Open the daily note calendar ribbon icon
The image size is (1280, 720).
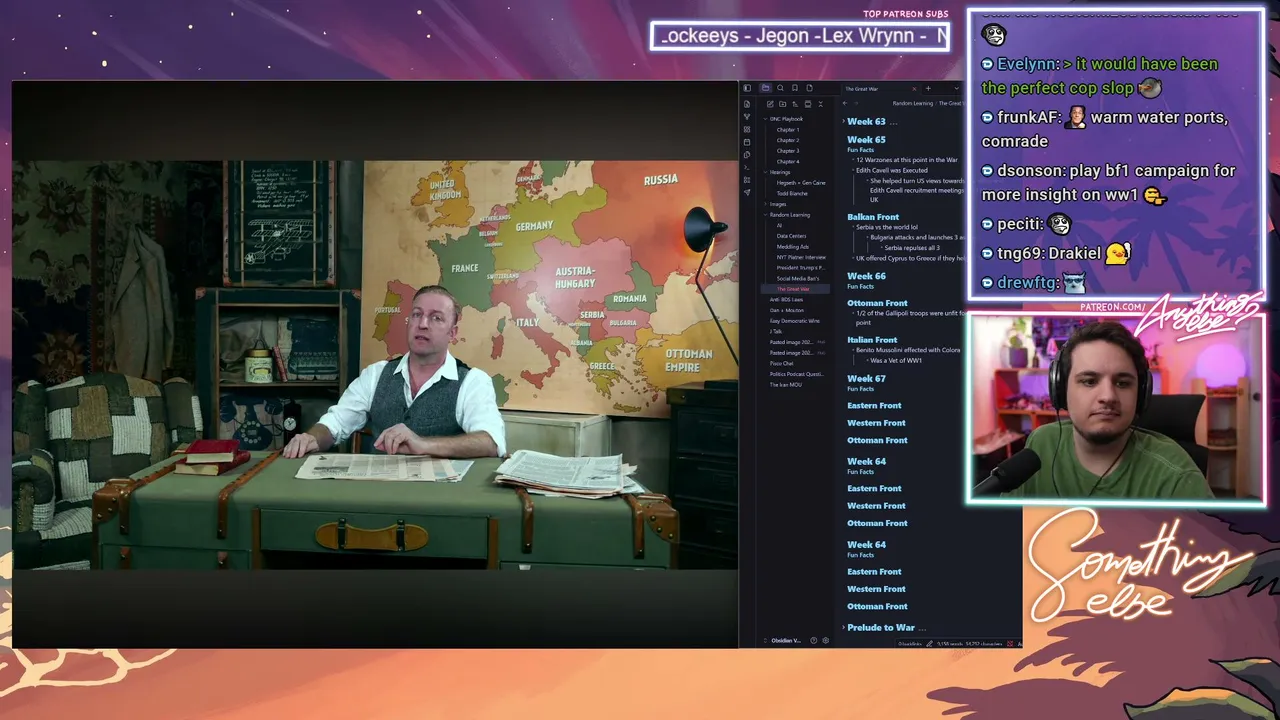[747, 142]
